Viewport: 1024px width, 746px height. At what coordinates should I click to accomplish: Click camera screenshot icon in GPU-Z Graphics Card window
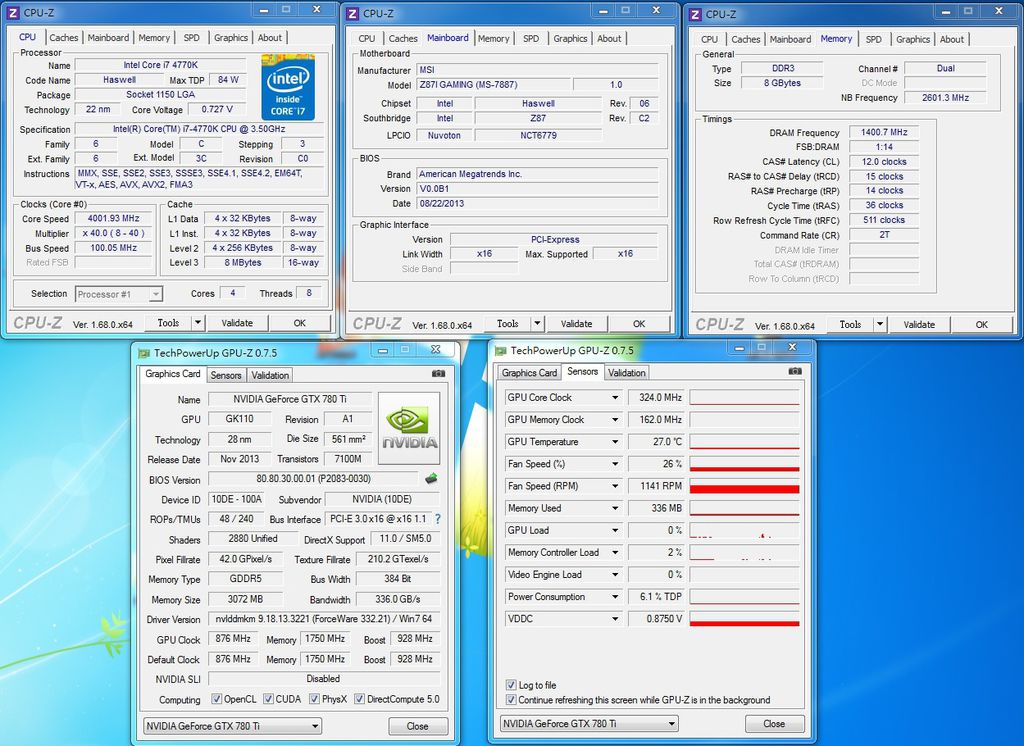(x=438, y=374)
